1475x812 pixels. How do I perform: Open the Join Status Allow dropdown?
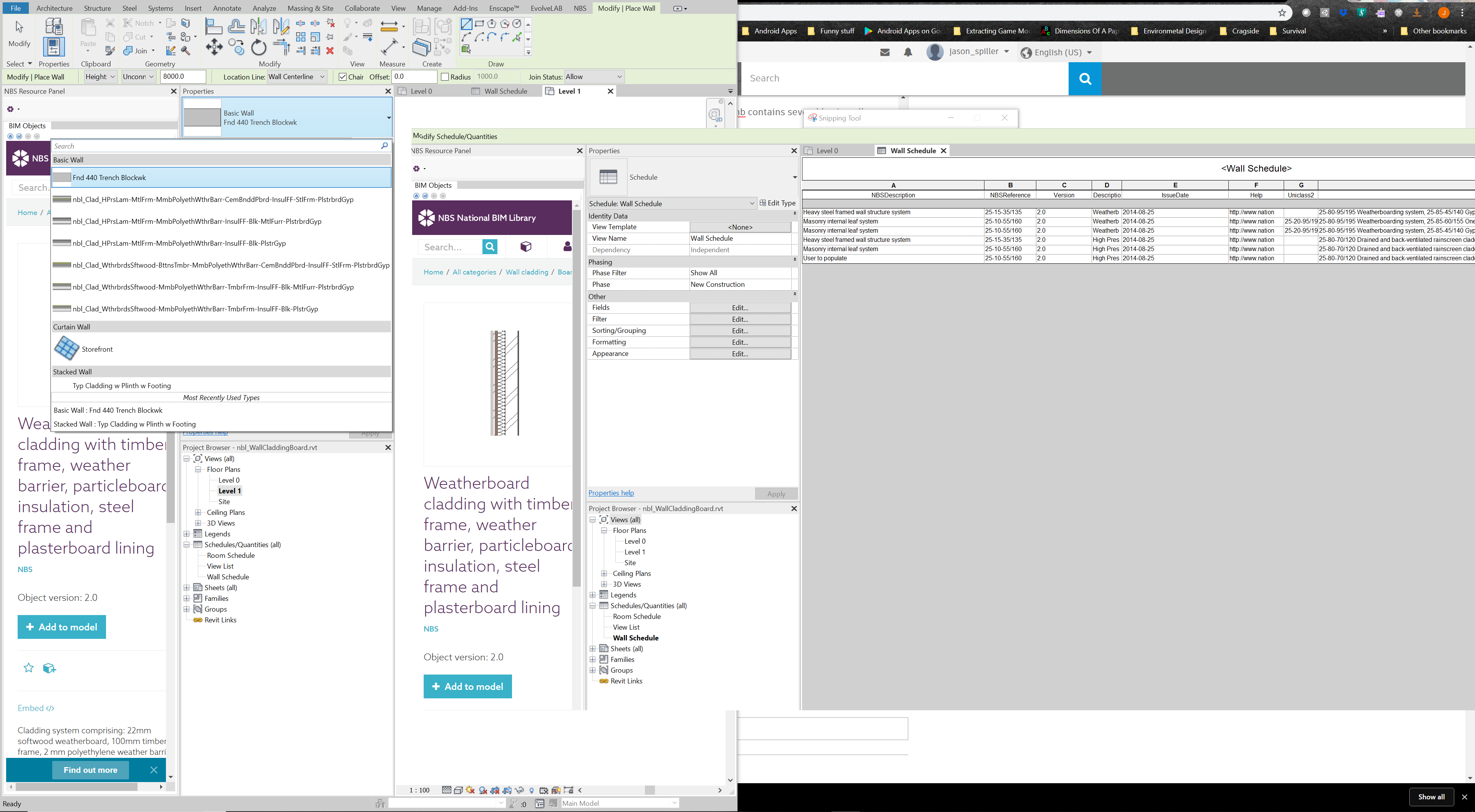(x=594, y=77)
